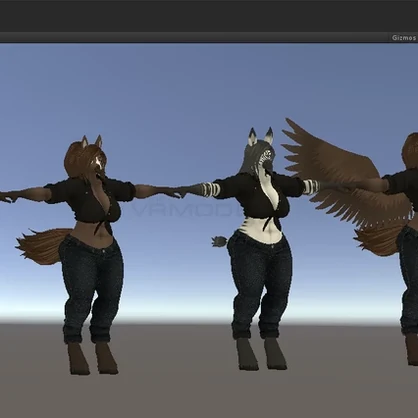
Task: Select the brown horse avatar's bushy tail
Action: pyautogui.click(x=43, y=246)
